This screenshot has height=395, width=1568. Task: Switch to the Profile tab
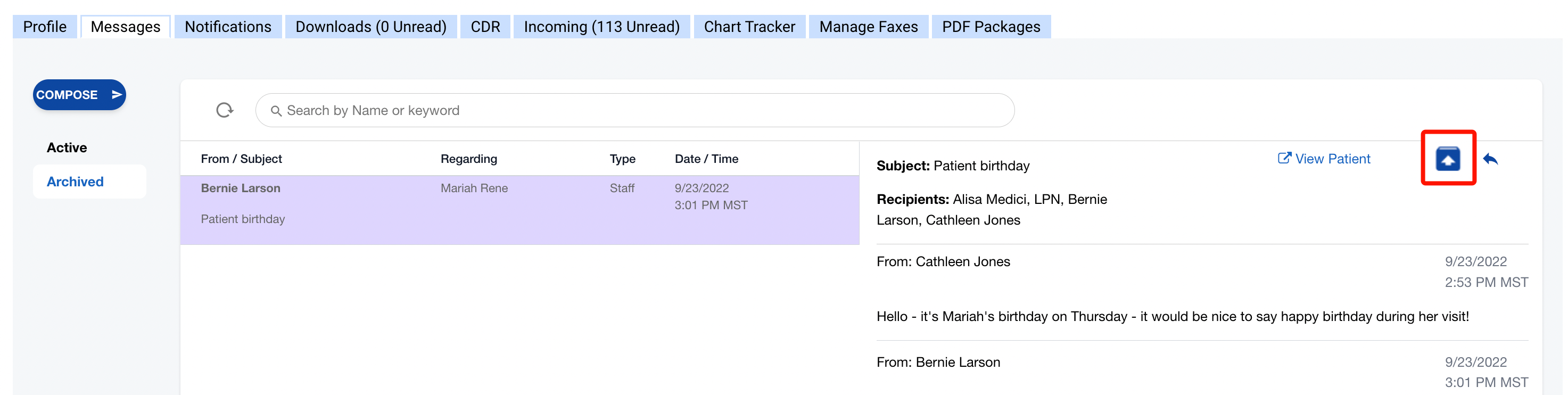tap(44, 27)
